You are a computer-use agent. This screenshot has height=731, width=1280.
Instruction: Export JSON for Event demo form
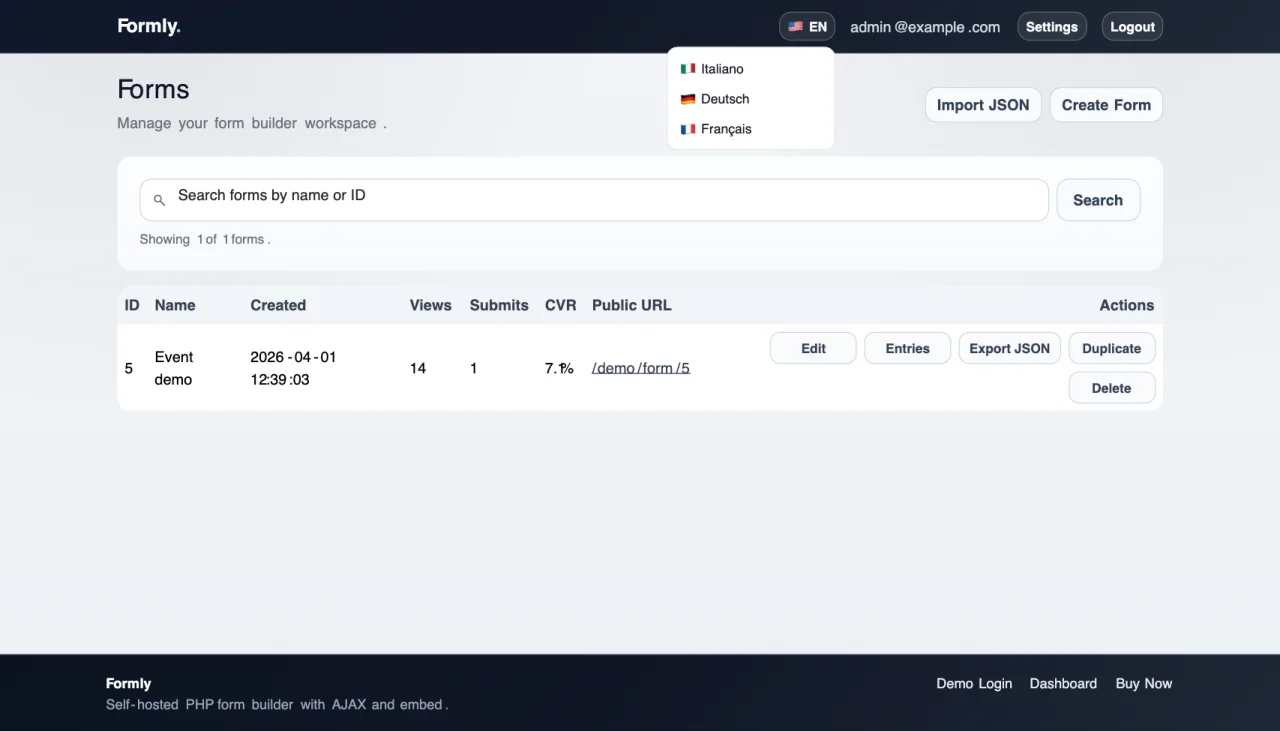point(1010,348)
